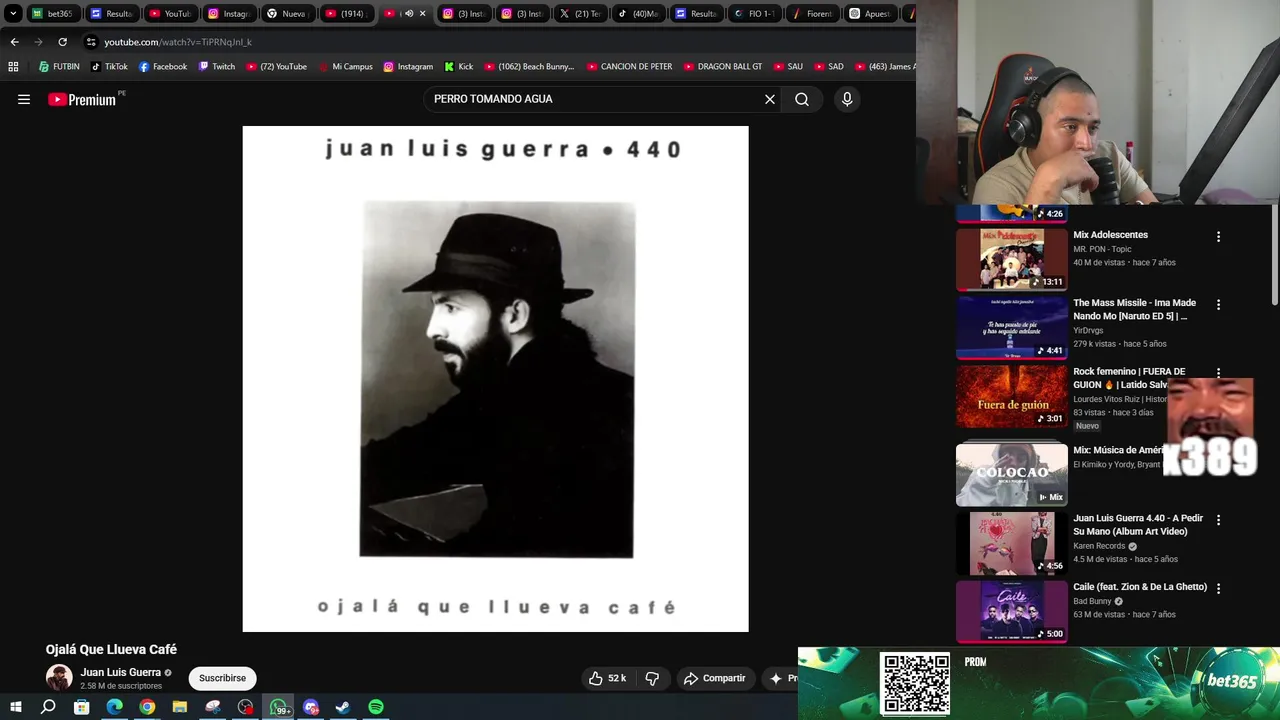Switch to the (1914) YouTube tab
1280x720 pixels.
click(346, 14)
